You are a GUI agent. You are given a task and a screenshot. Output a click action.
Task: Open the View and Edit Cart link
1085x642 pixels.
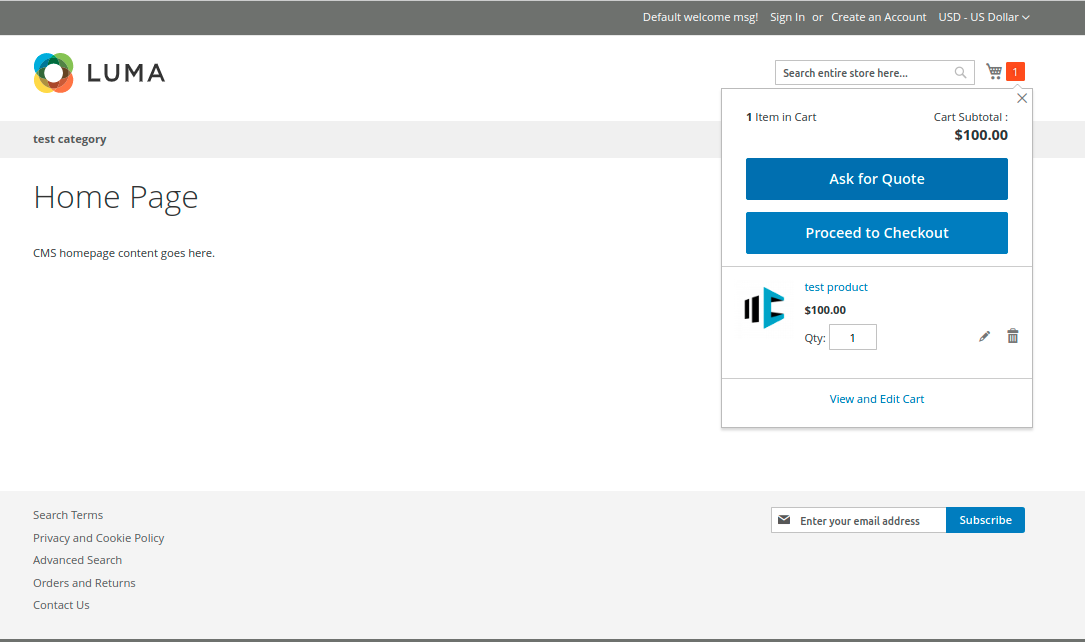[876, 399]
